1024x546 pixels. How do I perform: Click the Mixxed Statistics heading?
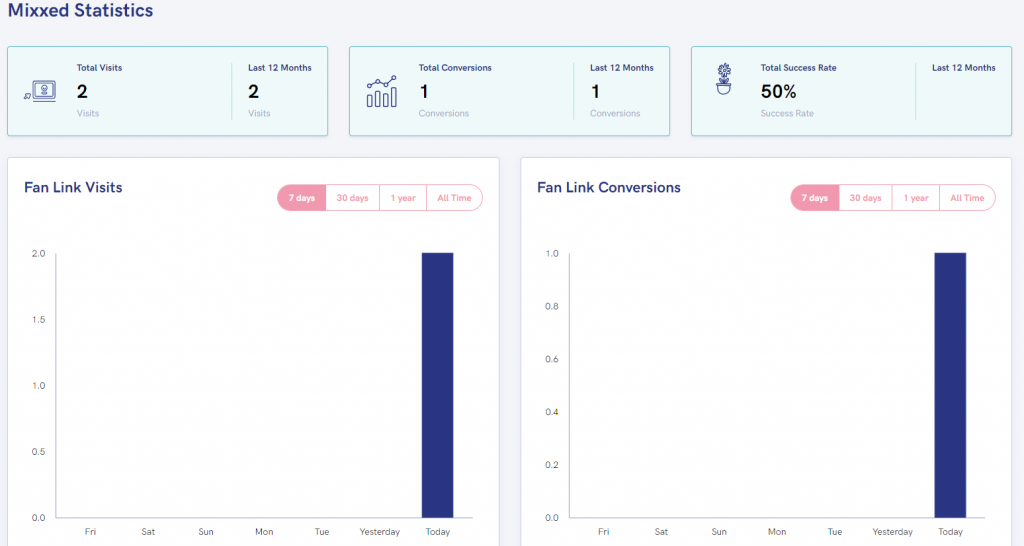pyautogui.click(x=81, y=11)
